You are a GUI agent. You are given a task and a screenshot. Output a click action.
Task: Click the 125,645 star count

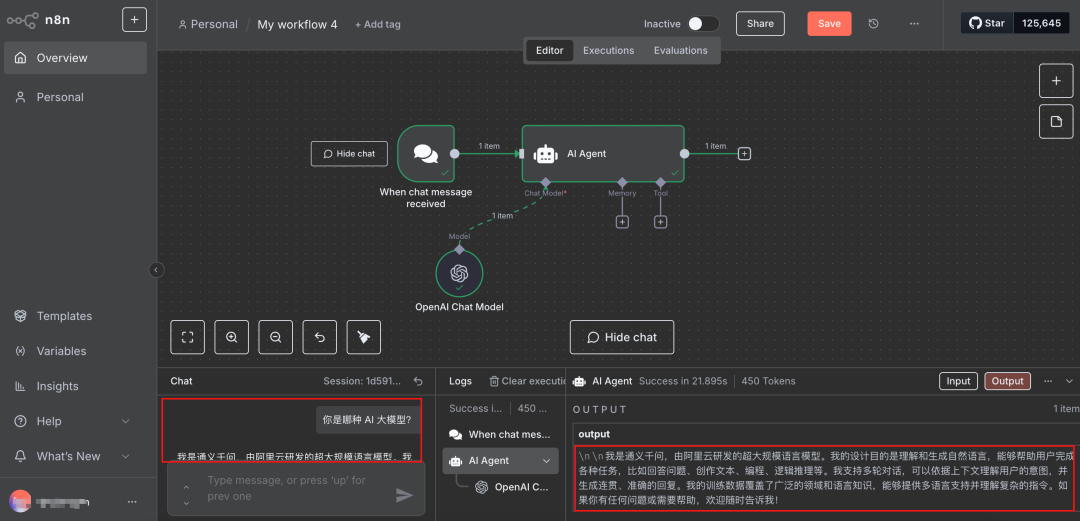pos(1041,23)
